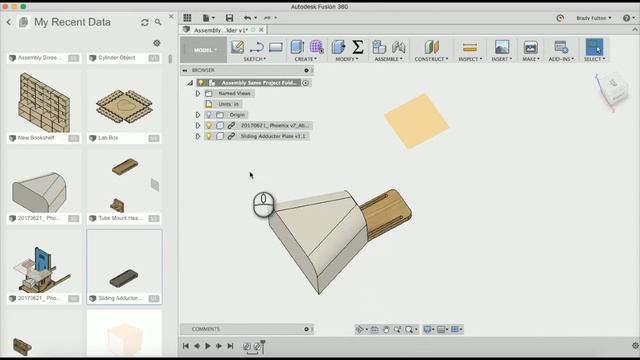Collapse the root assembly tree node
Viewport: 640px width, 360px height.
(190, 83)
